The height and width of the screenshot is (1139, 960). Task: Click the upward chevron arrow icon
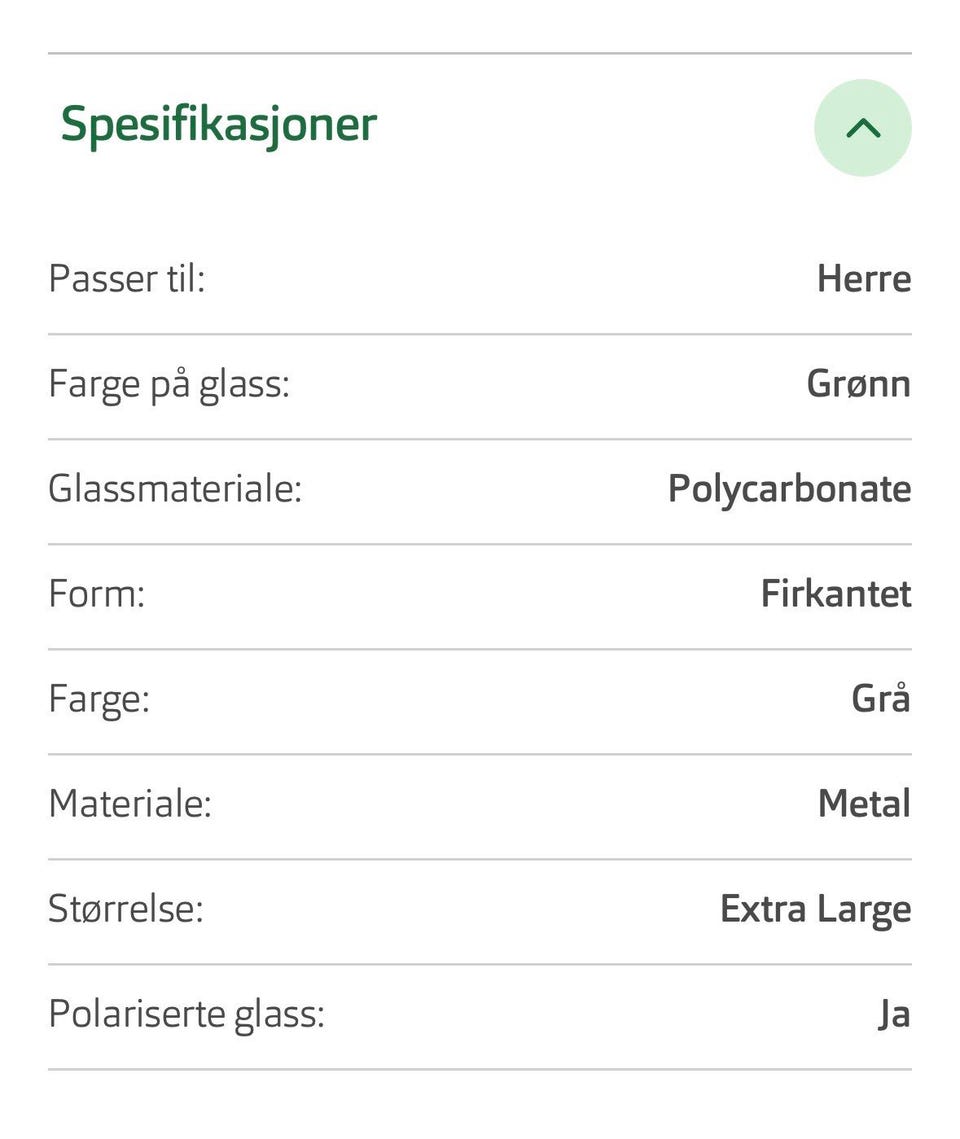[863, 129]
